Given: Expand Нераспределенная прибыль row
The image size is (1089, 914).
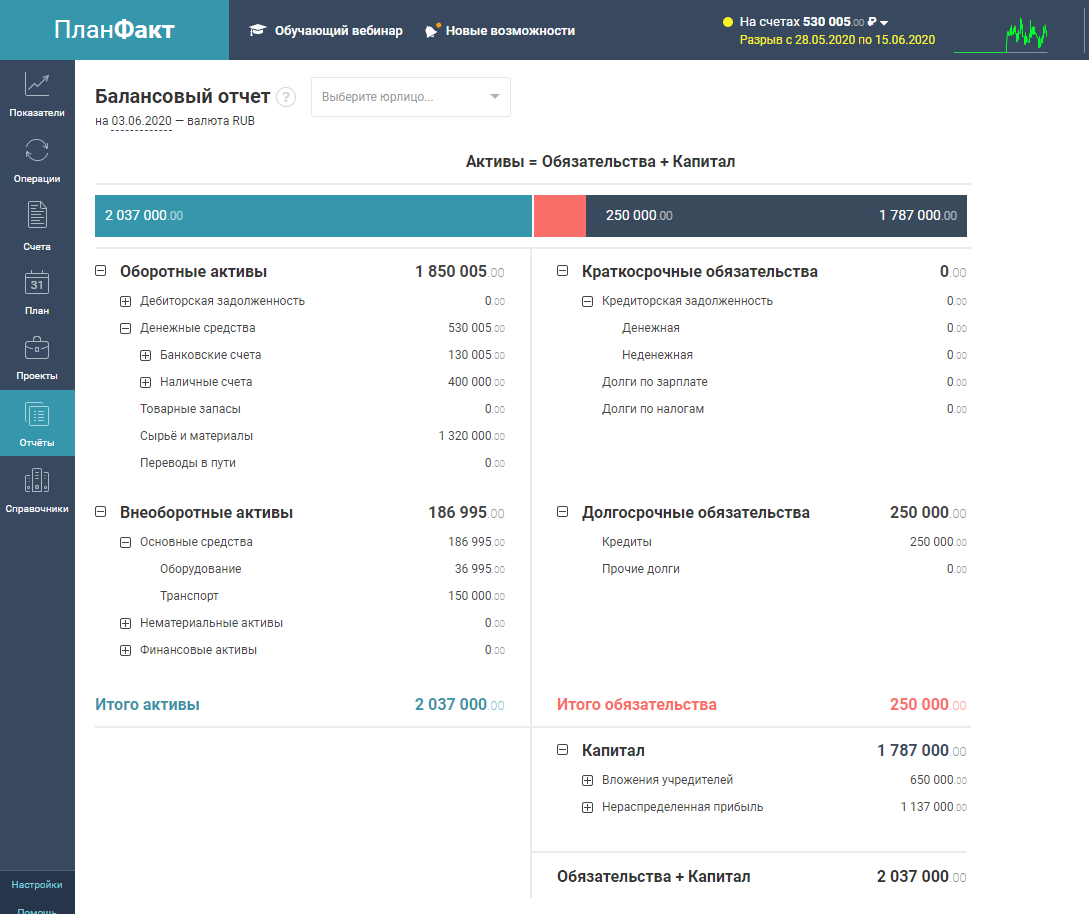Looking at the screenshot, I should click(588, 808).
